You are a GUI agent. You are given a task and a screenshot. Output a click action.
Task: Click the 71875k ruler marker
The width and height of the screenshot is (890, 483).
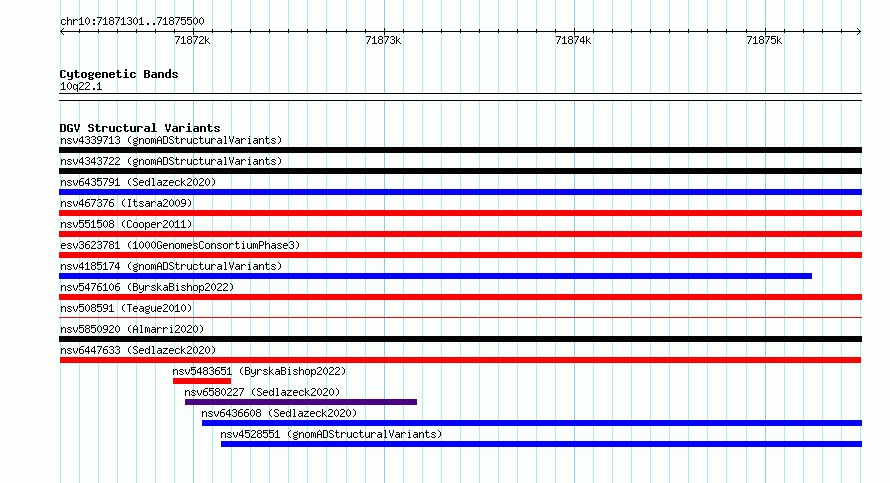tap(764, 40)
